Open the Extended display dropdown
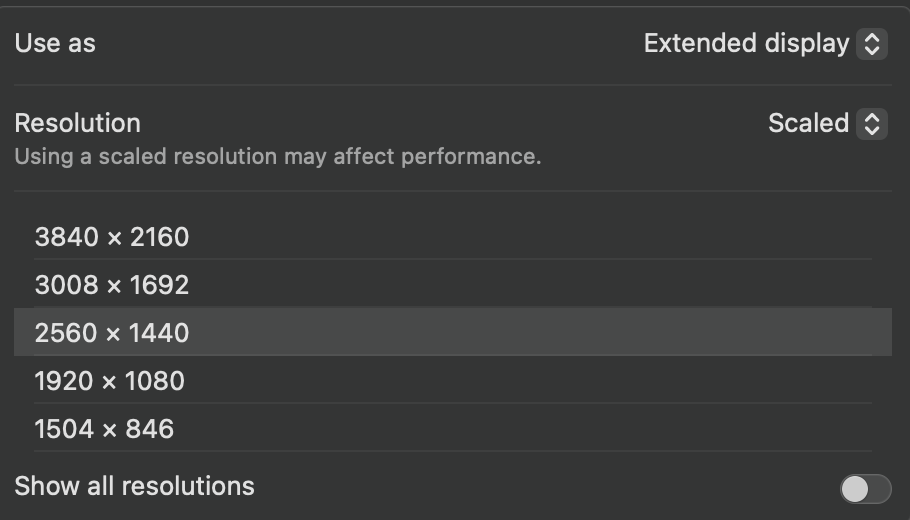 (764, 44)
